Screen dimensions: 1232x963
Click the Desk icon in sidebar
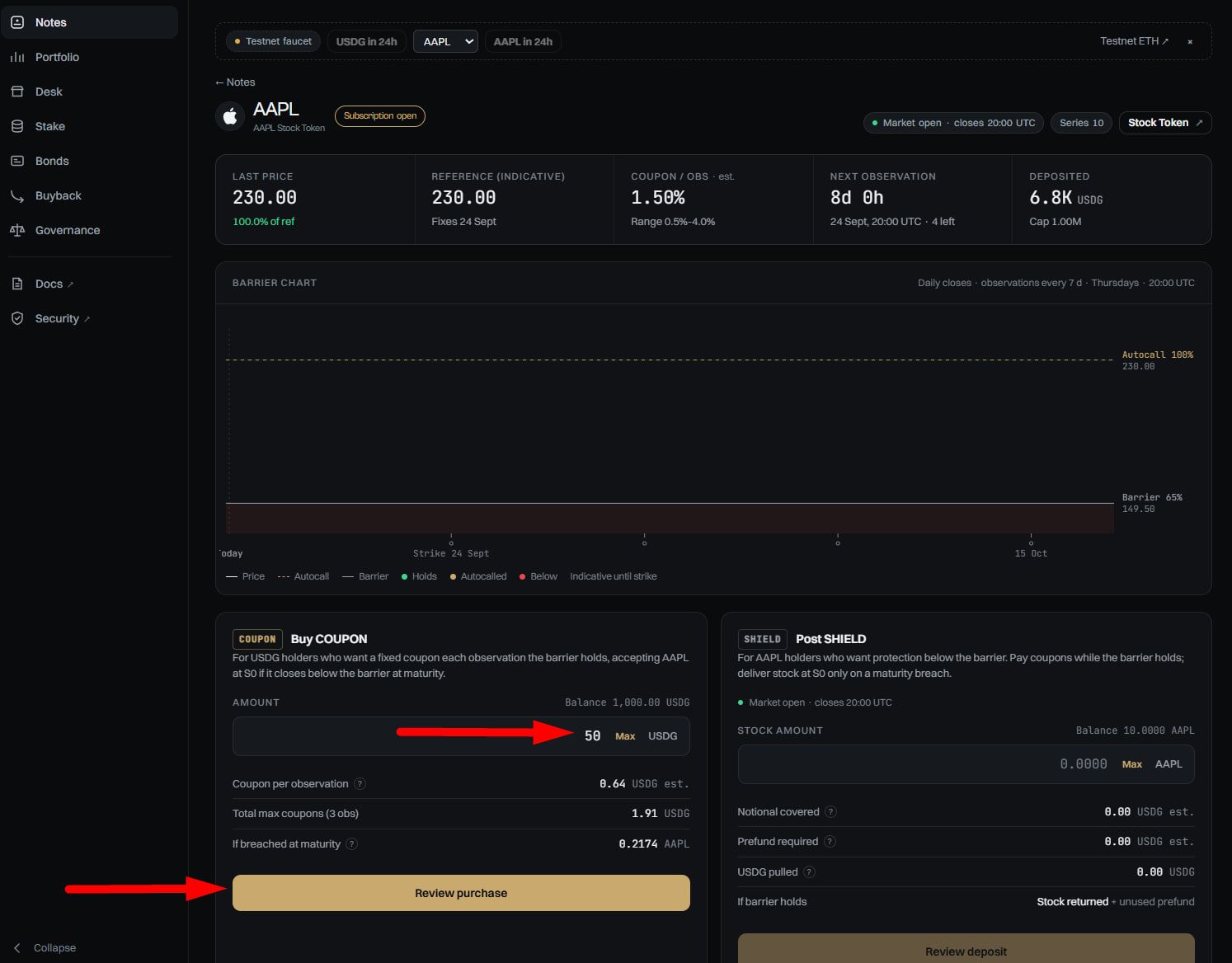(17, 92)
